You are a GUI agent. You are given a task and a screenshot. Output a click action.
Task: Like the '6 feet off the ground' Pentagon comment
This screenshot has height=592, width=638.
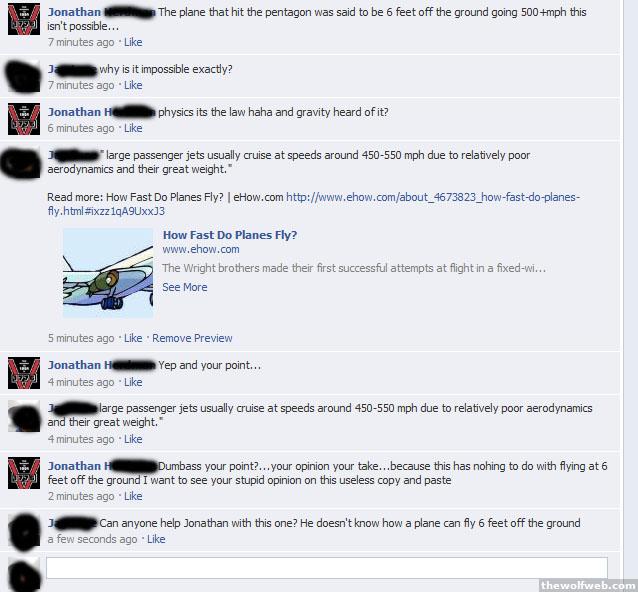[x=133, y=42]
